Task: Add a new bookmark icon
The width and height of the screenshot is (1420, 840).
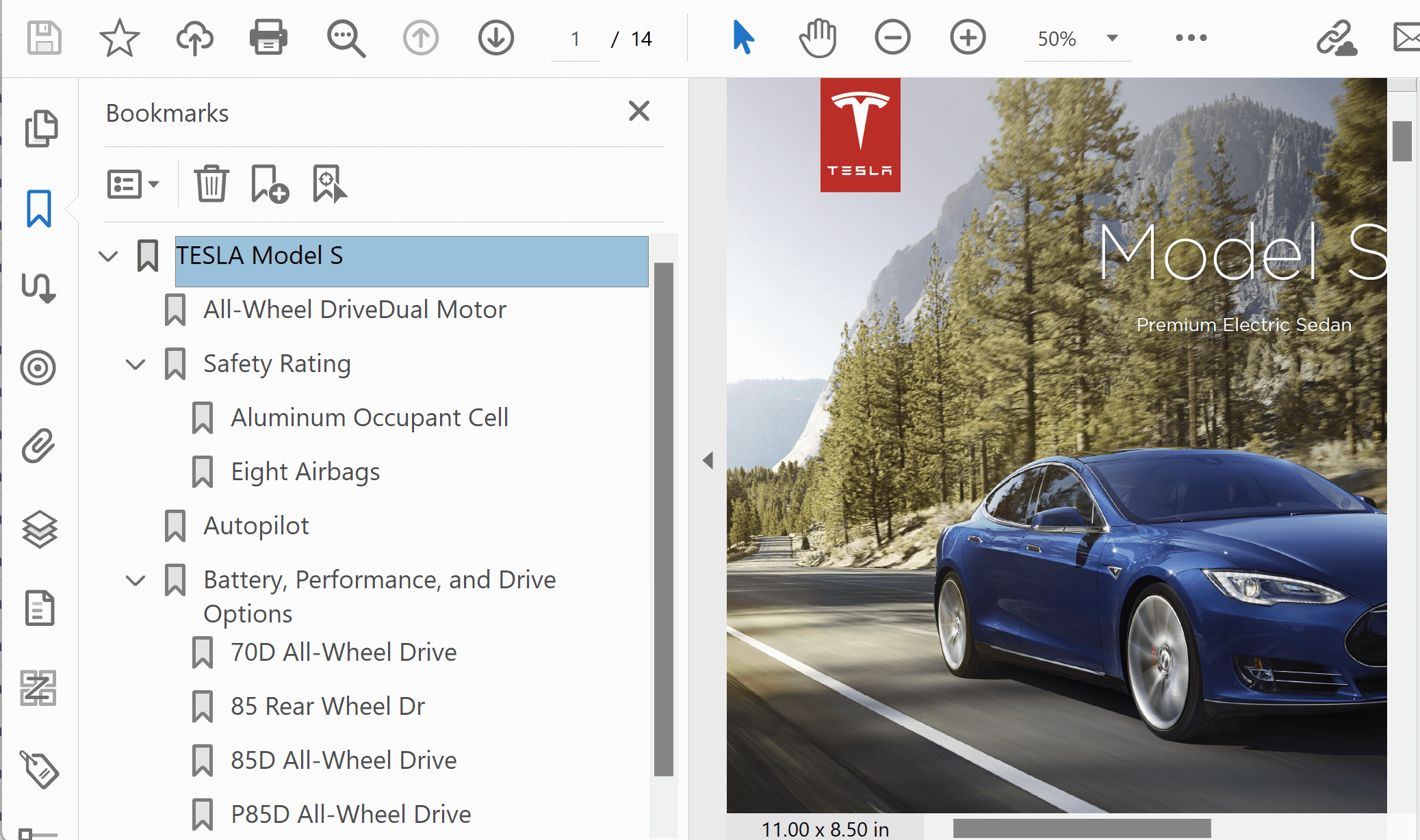Action: [x=270, y=184]
